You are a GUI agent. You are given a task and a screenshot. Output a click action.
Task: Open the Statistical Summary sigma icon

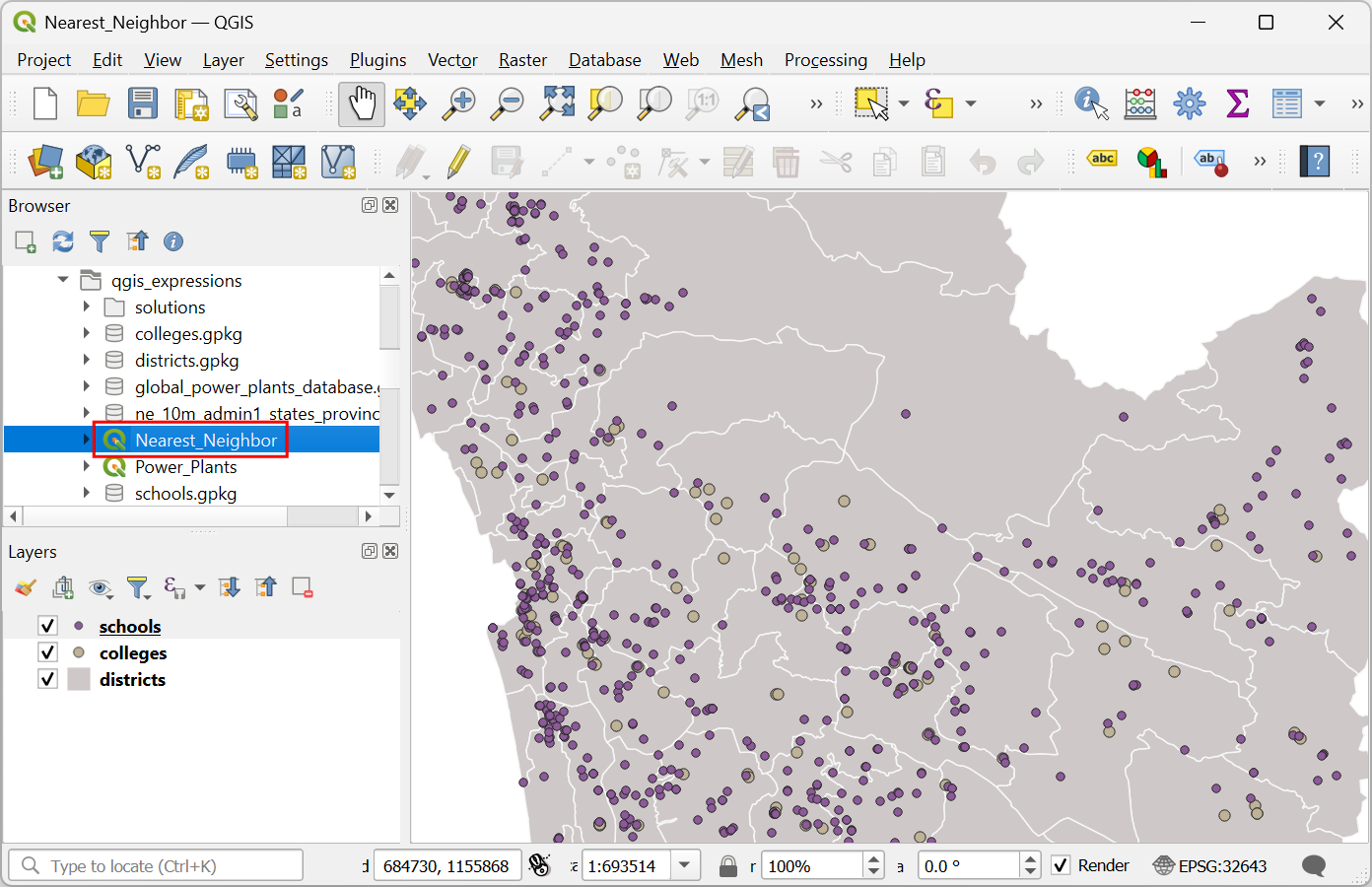click(x=1238, y=103)
